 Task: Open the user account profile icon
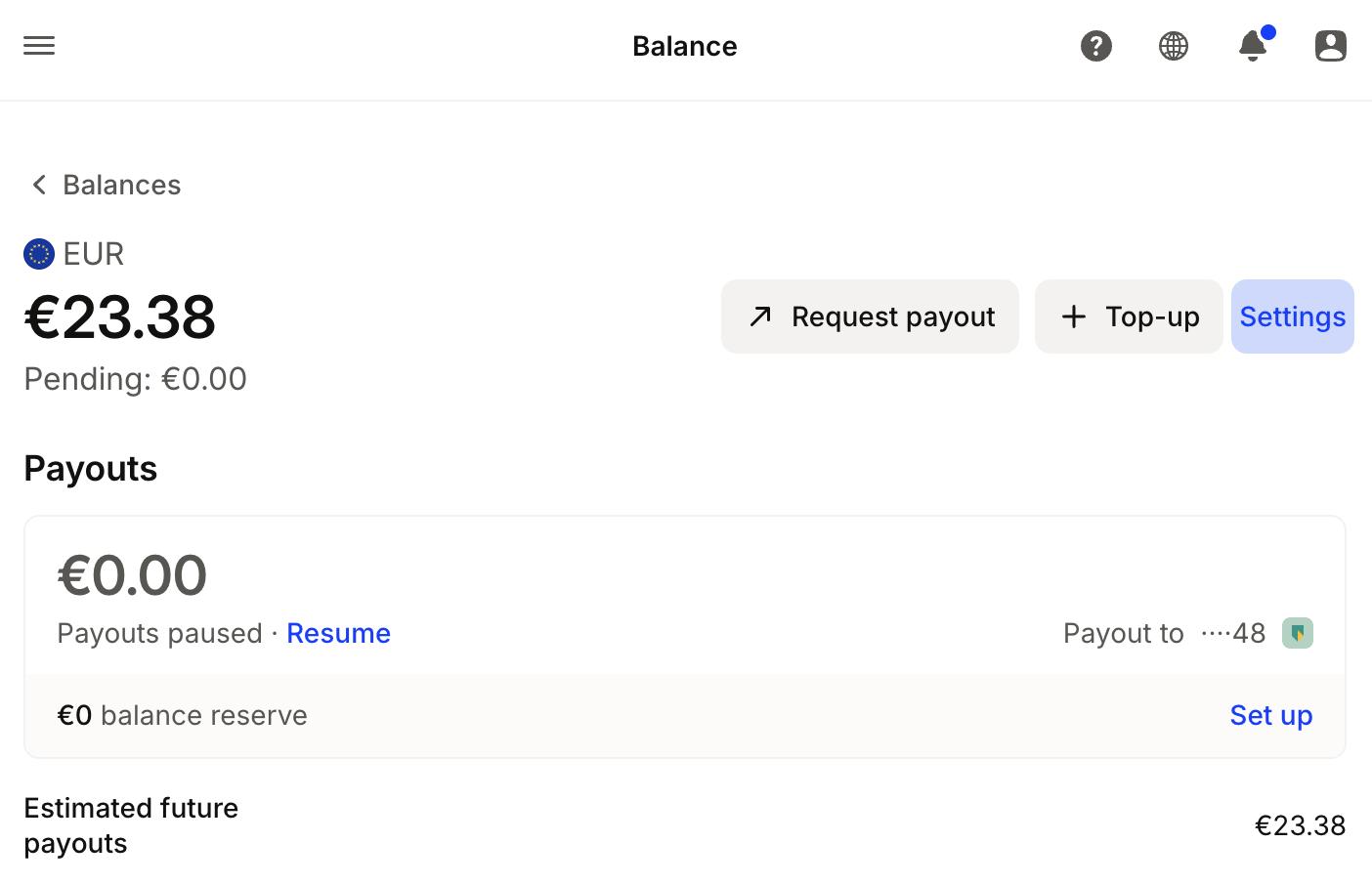(1331, 46)
